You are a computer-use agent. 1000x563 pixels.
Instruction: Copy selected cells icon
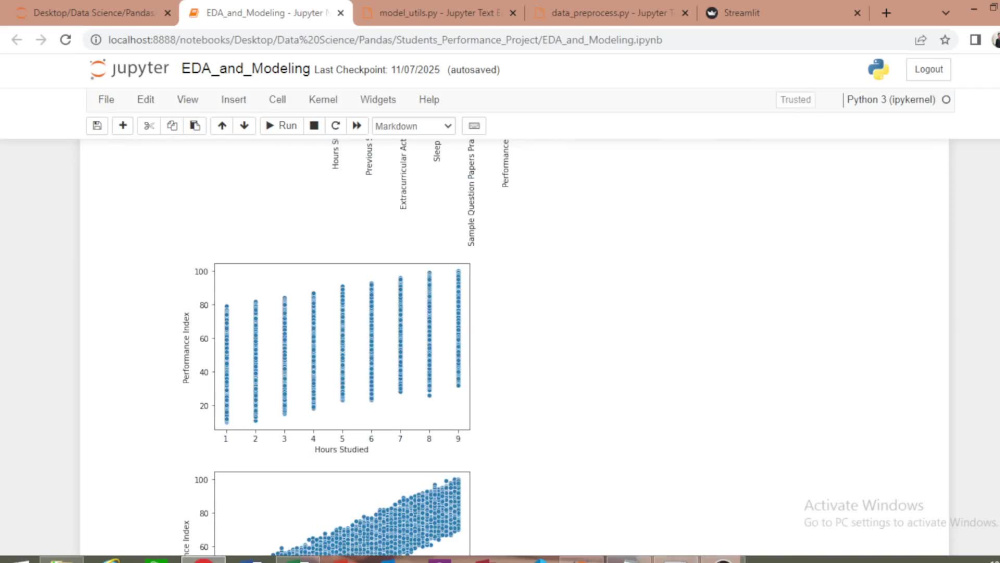172,126
